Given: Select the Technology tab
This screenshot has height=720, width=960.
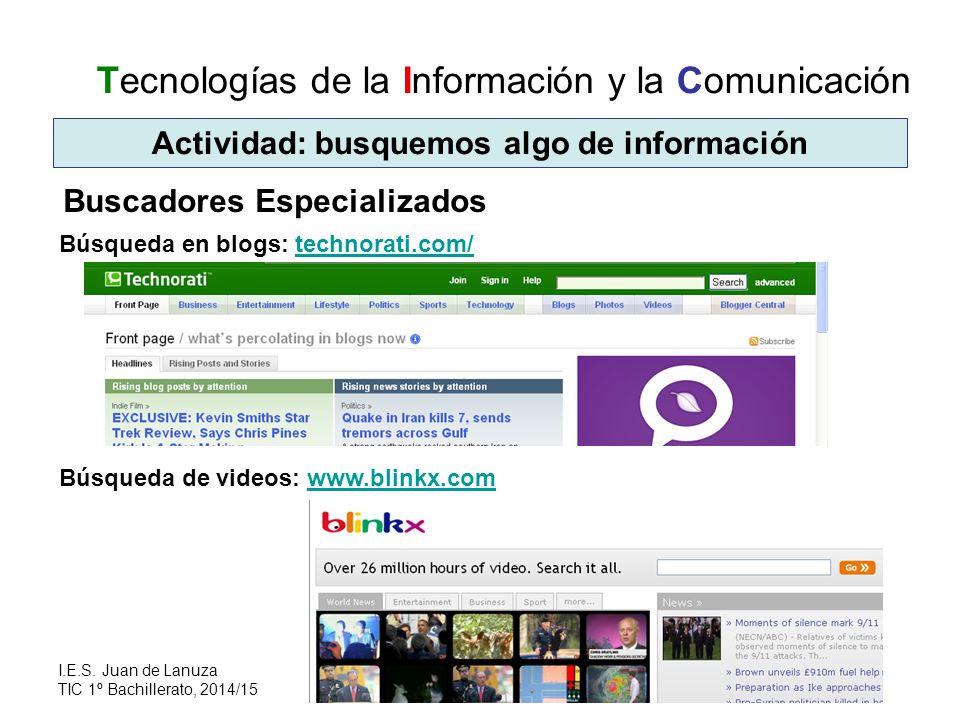Looking at the screenshot, I should coord(490,305).
